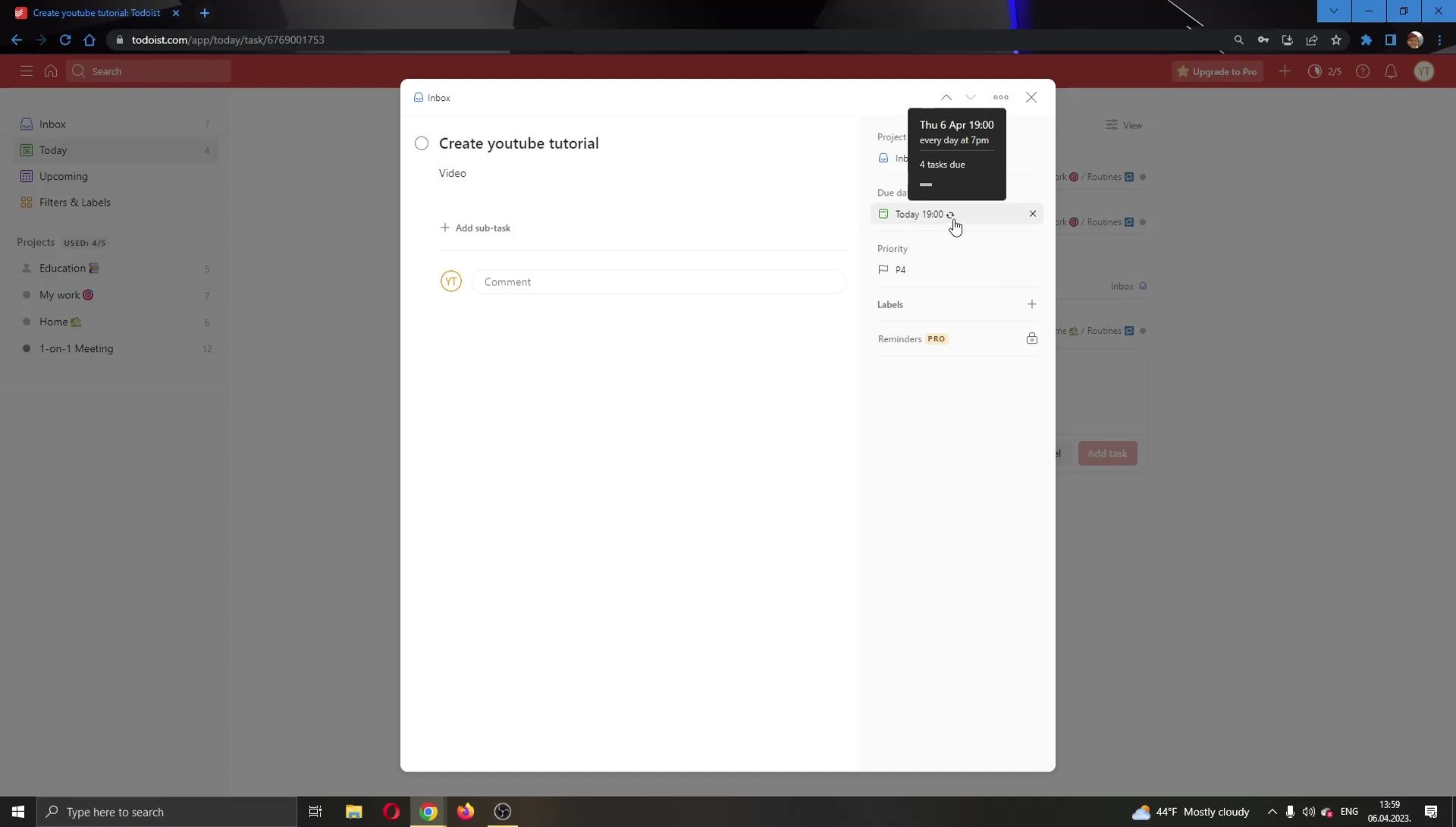Screen dimensions: 1456x827
Task: Open the Chrome side panel icon
Action: click(x=1391, y=39)
